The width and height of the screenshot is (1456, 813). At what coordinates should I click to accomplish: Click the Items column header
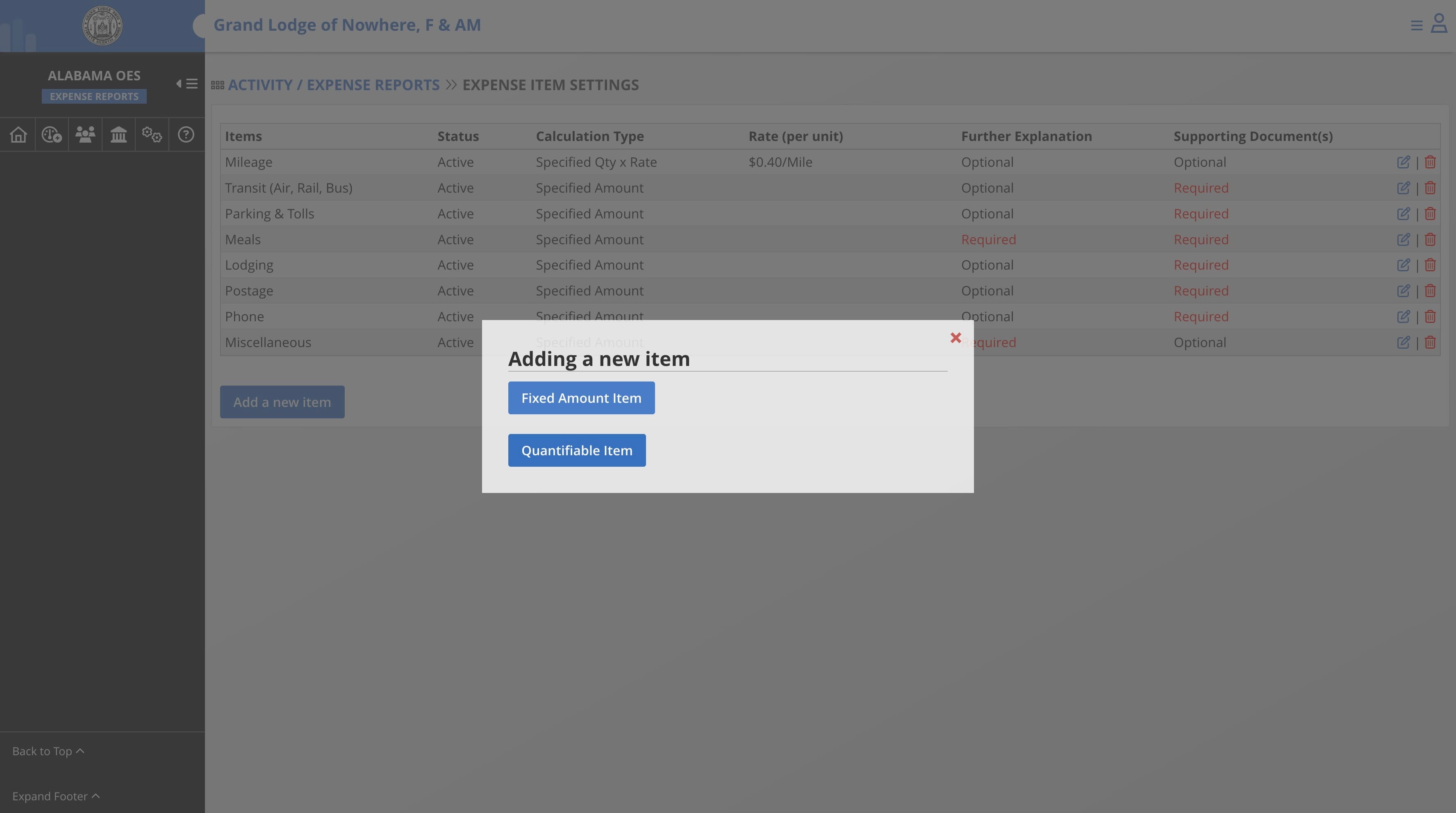(x=243, y=136)
